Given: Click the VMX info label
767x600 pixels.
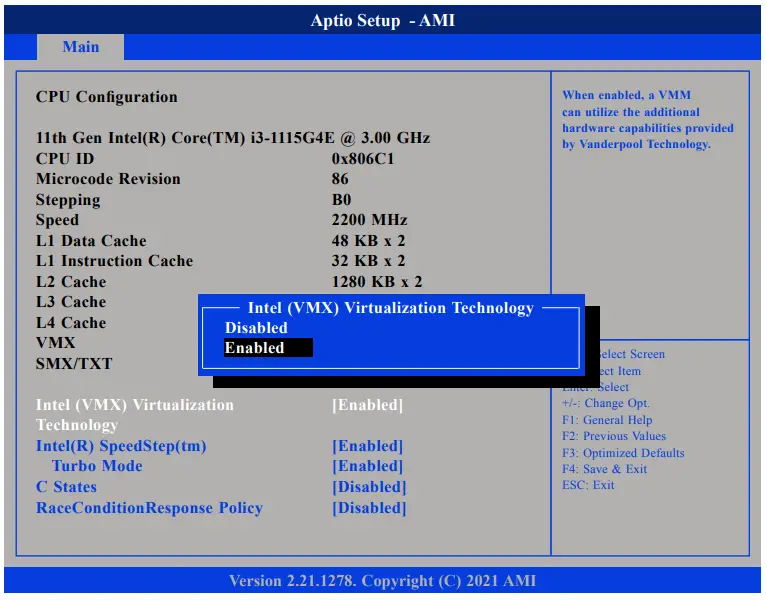Looking at the screenshot, I should click(55, 343).
